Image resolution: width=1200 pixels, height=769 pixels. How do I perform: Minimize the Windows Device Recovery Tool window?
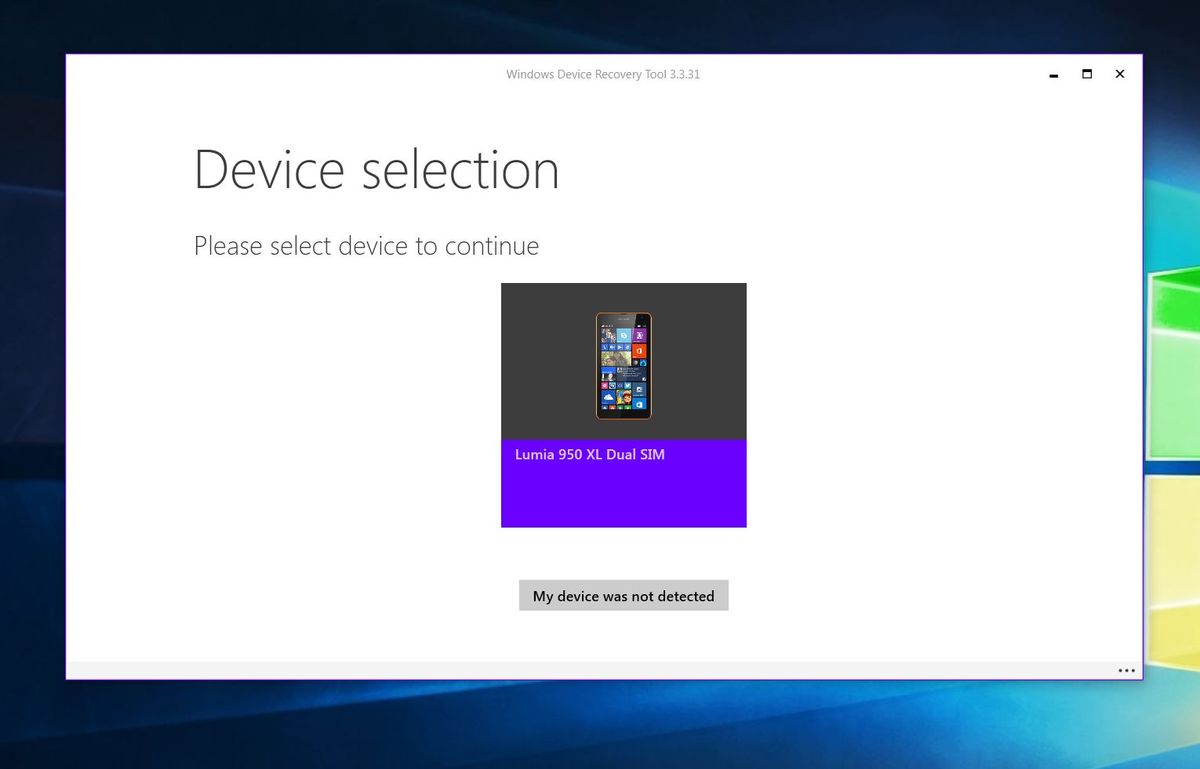tap(1053, 74)
